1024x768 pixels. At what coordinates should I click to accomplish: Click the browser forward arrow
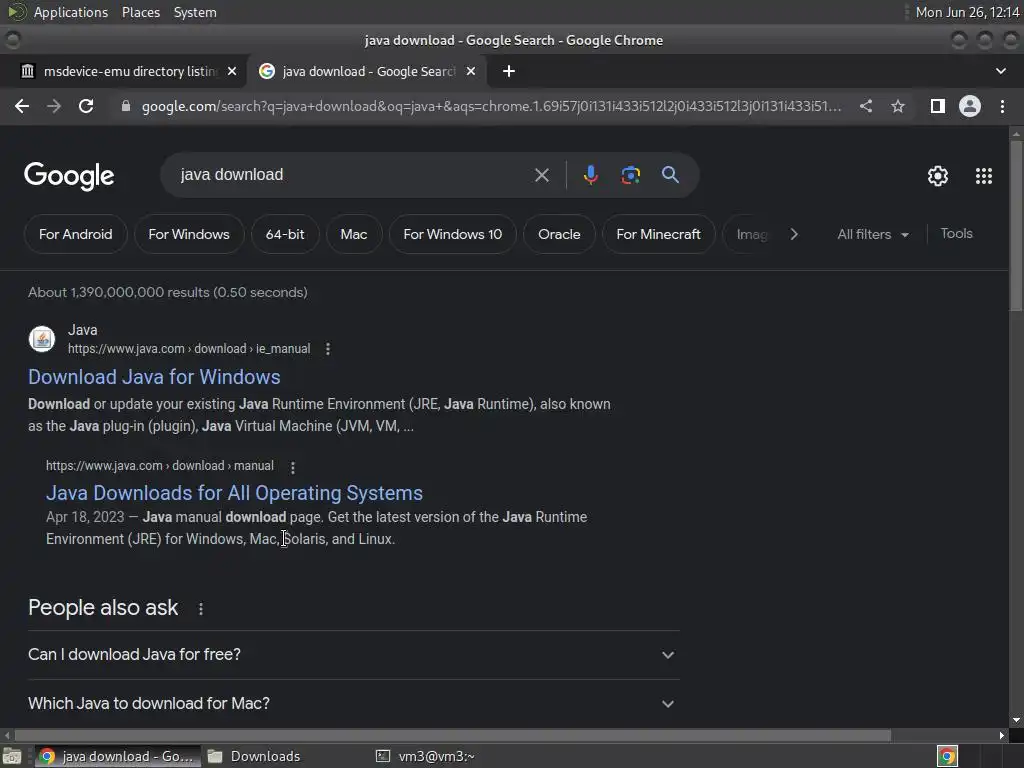(x=54, y=106)
